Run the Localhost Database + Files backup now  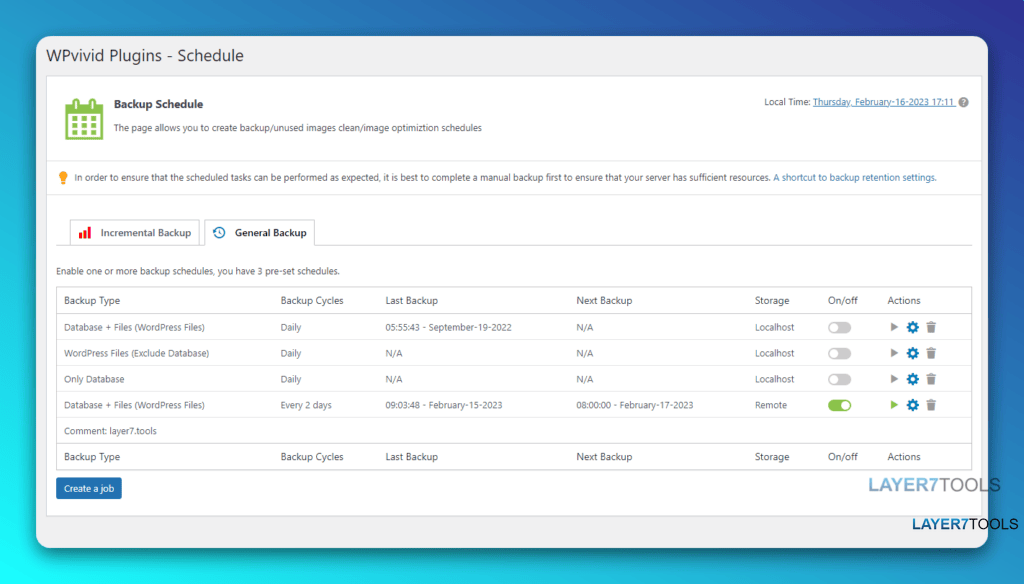tap(893, 327)
